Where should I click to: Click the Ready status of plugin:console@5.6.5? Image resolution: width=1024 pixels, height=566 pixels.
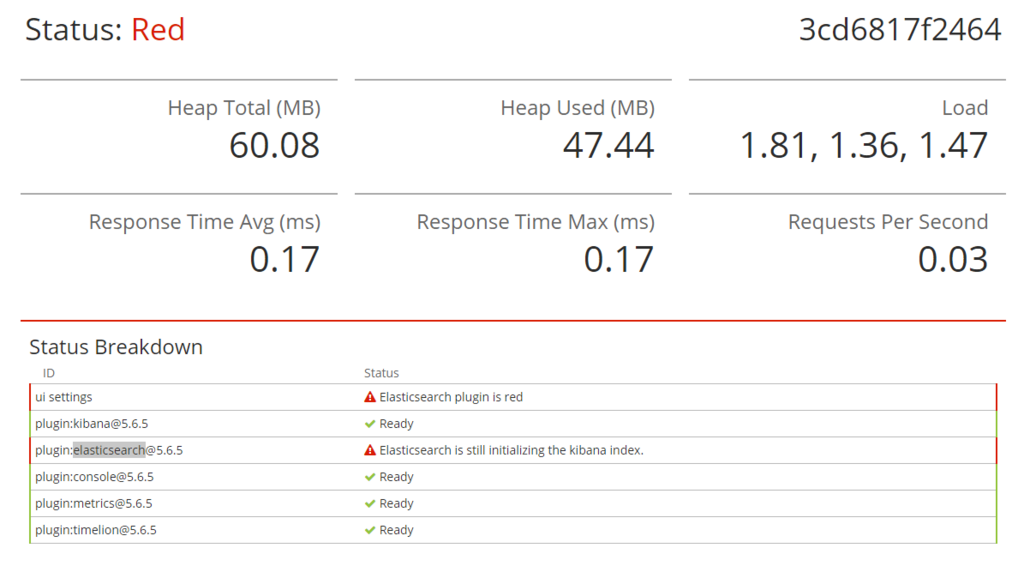(396, 477)
